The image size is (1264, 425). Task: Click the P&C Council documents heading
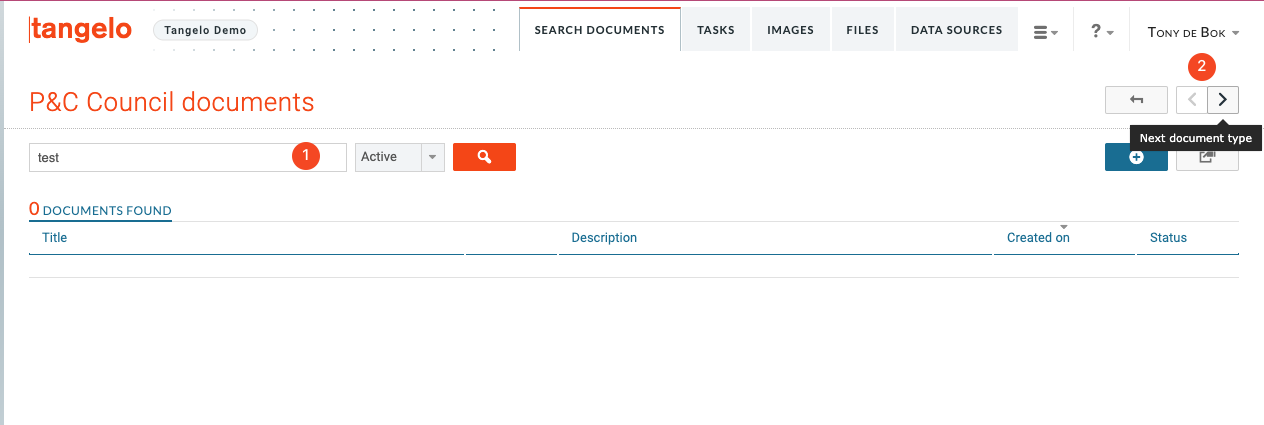coord(172,101)
